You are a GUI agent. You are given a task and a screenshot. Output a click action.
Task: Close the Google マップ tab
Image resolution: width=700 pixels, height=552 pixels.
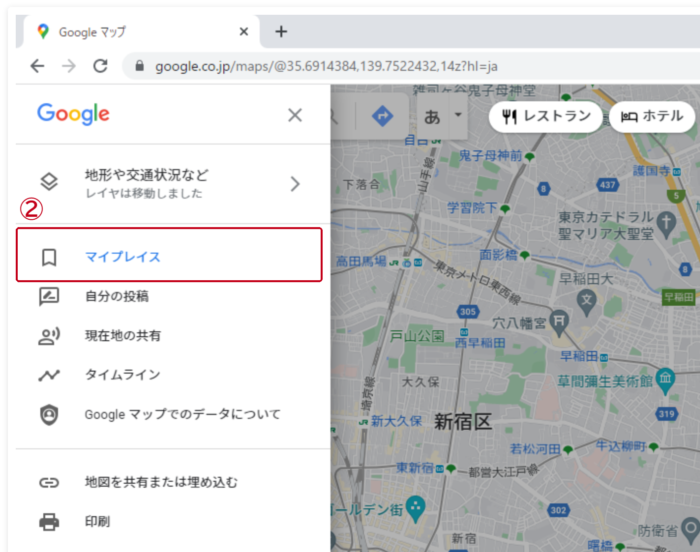point(244,32)
